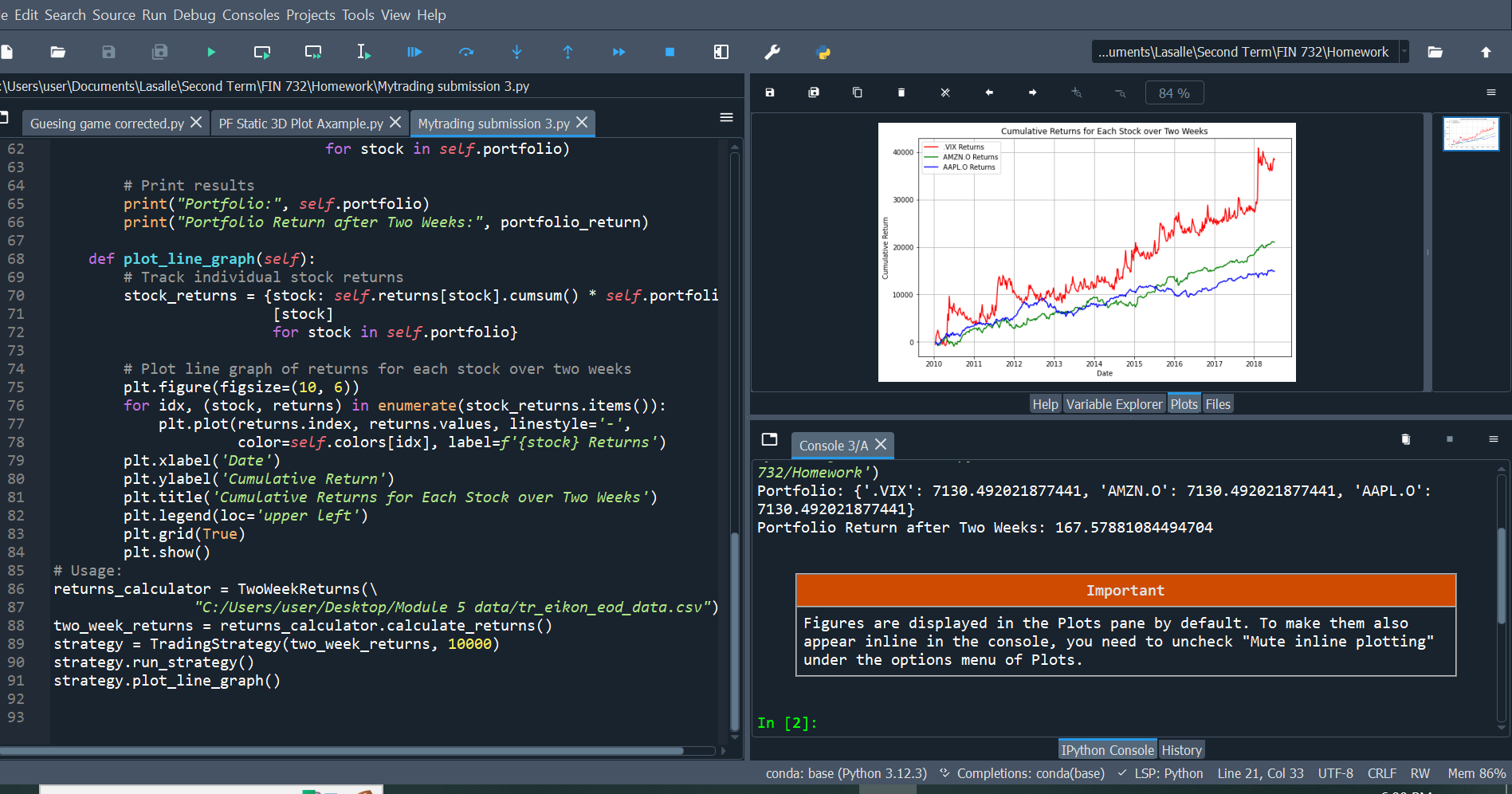Click debugger step over icon
1512x794 pixels.
(x=466, y=52)
